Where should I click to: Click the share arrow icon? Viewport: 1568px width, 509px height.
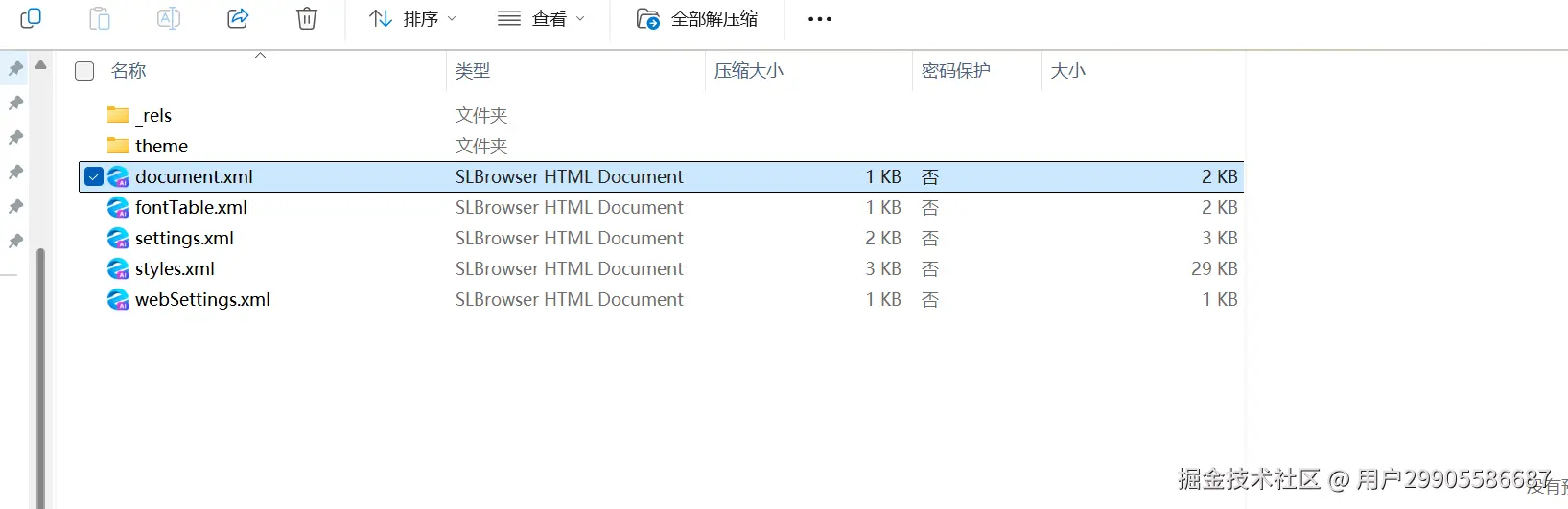tap(238, 18)
